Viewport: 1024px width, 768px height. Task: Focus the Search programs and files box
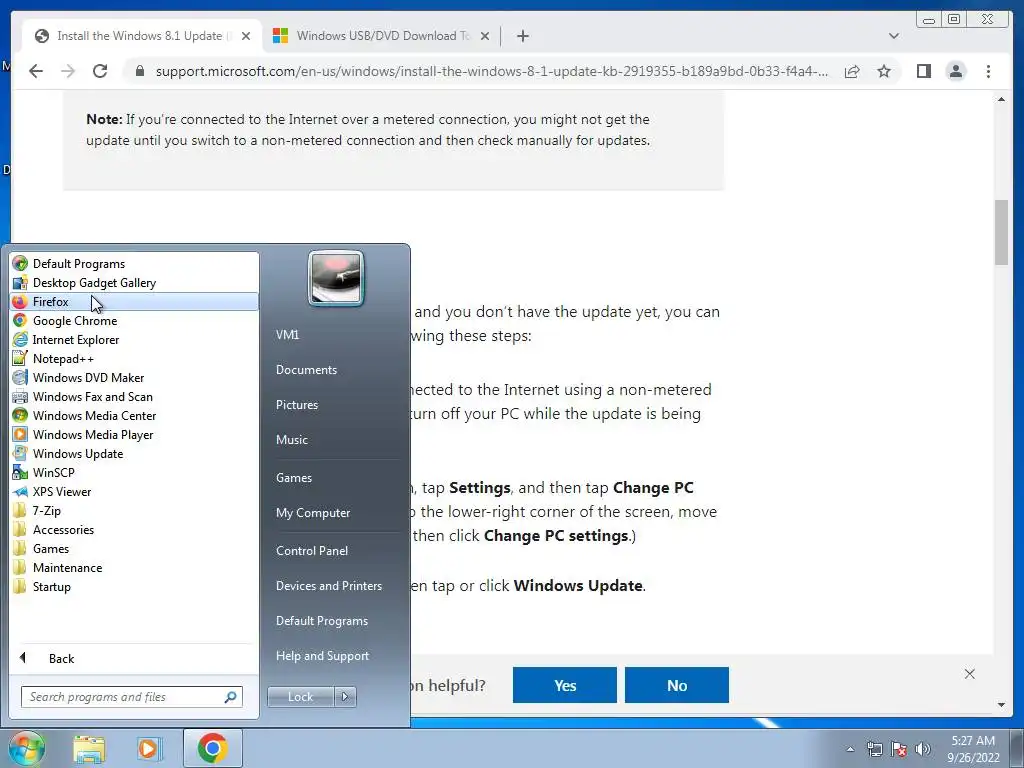click(131, 697)
